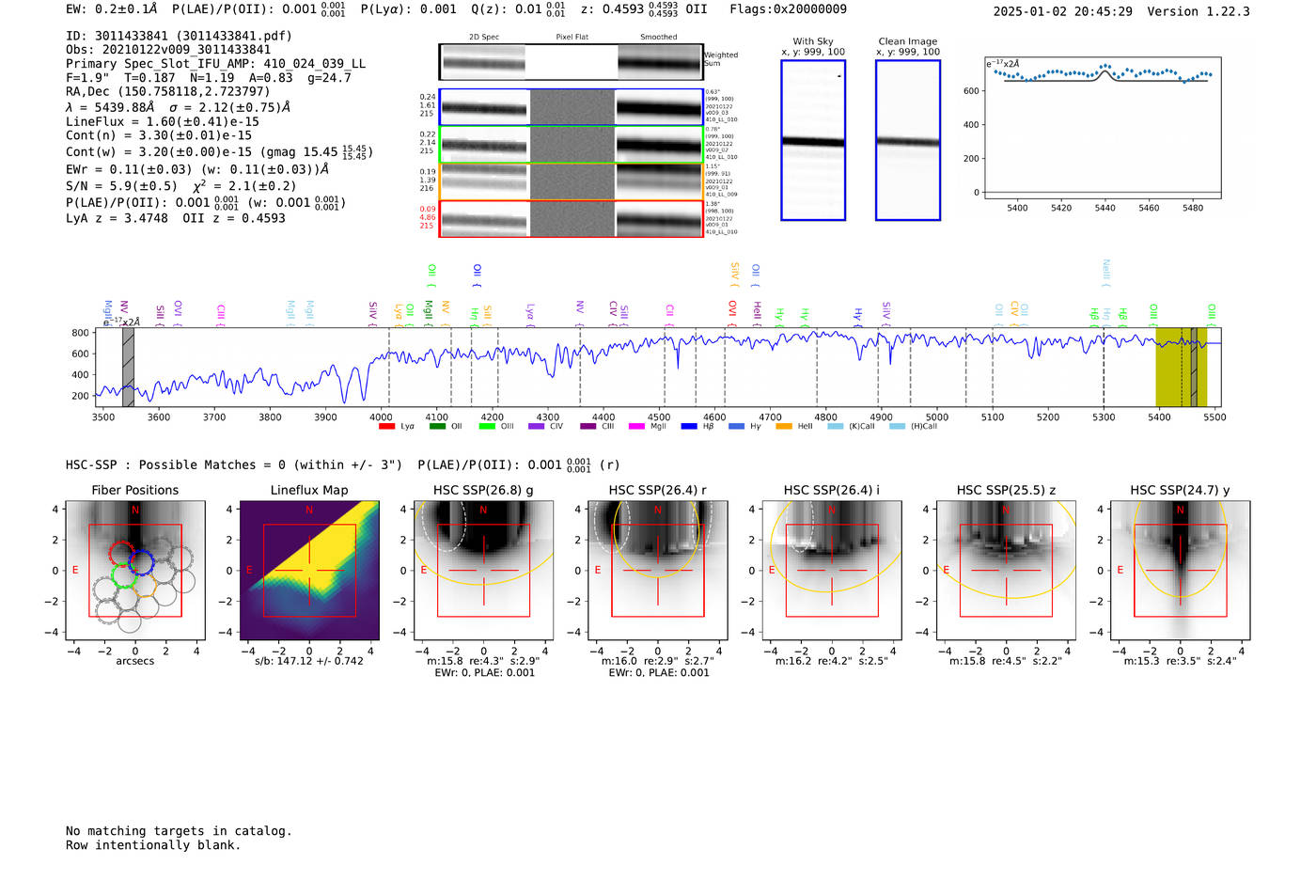Screen dimensions: 1316x896
Task: Select the orange-bordered fiber spectrum row
Action: pyautogui.click(x=572, y=181)
